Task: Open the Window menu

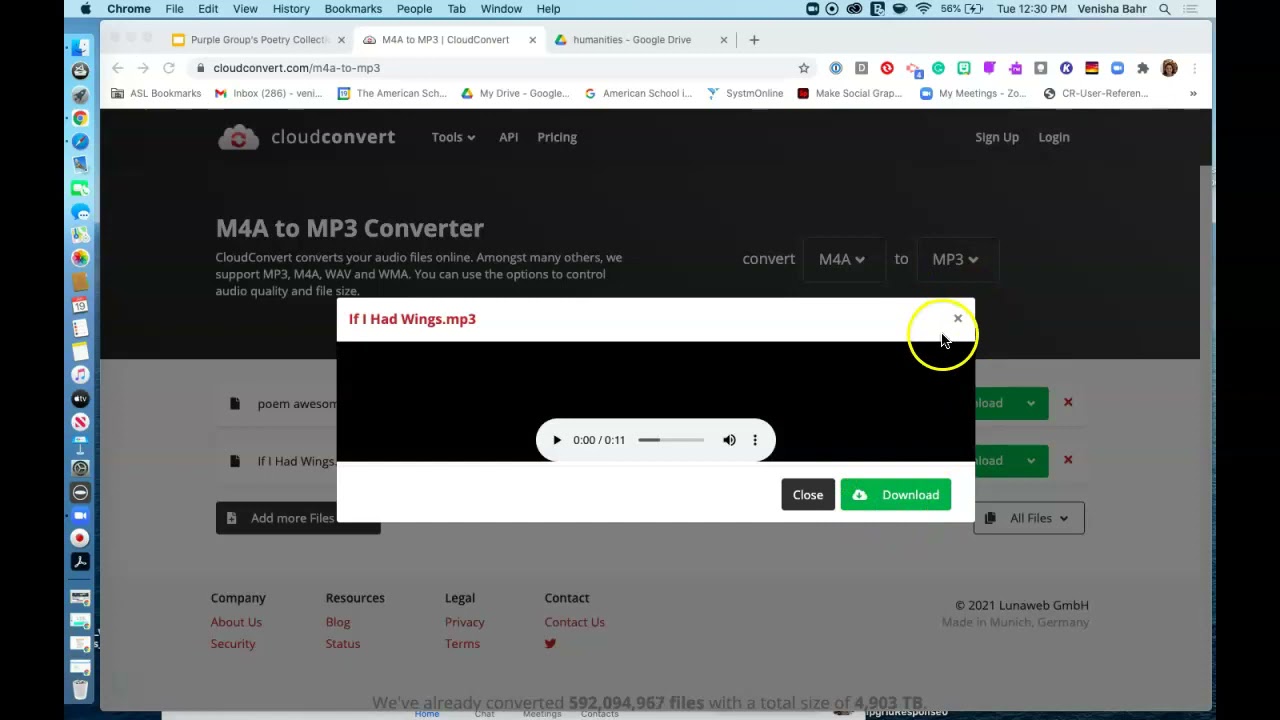Action: coord(501,9)
